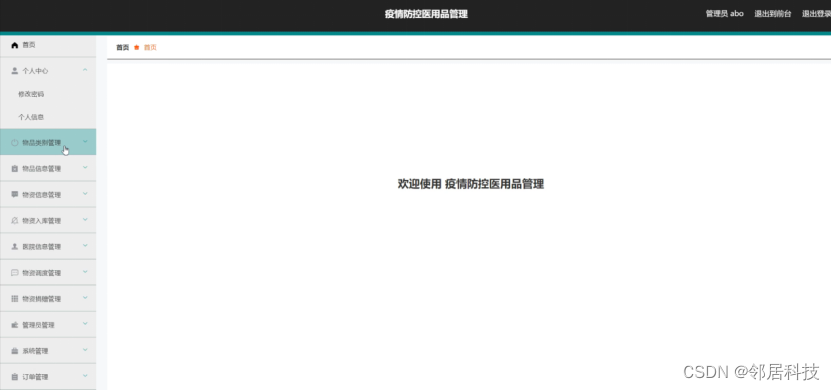Select the 物品信息管理 menu label
The image size is (835, 390).
[42, 169]
